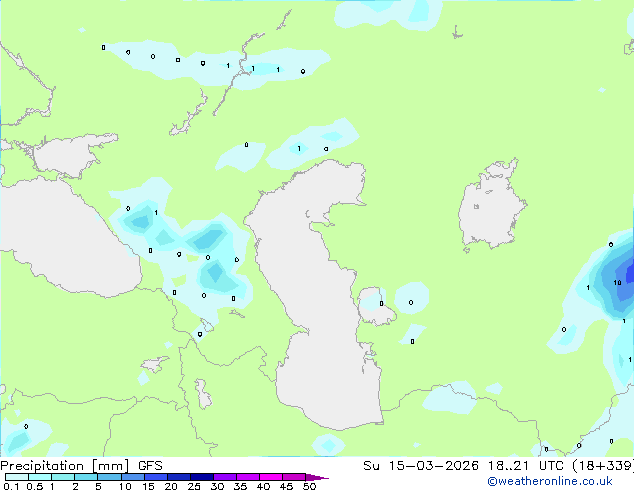Click legend label '30'

pos(217,486)
